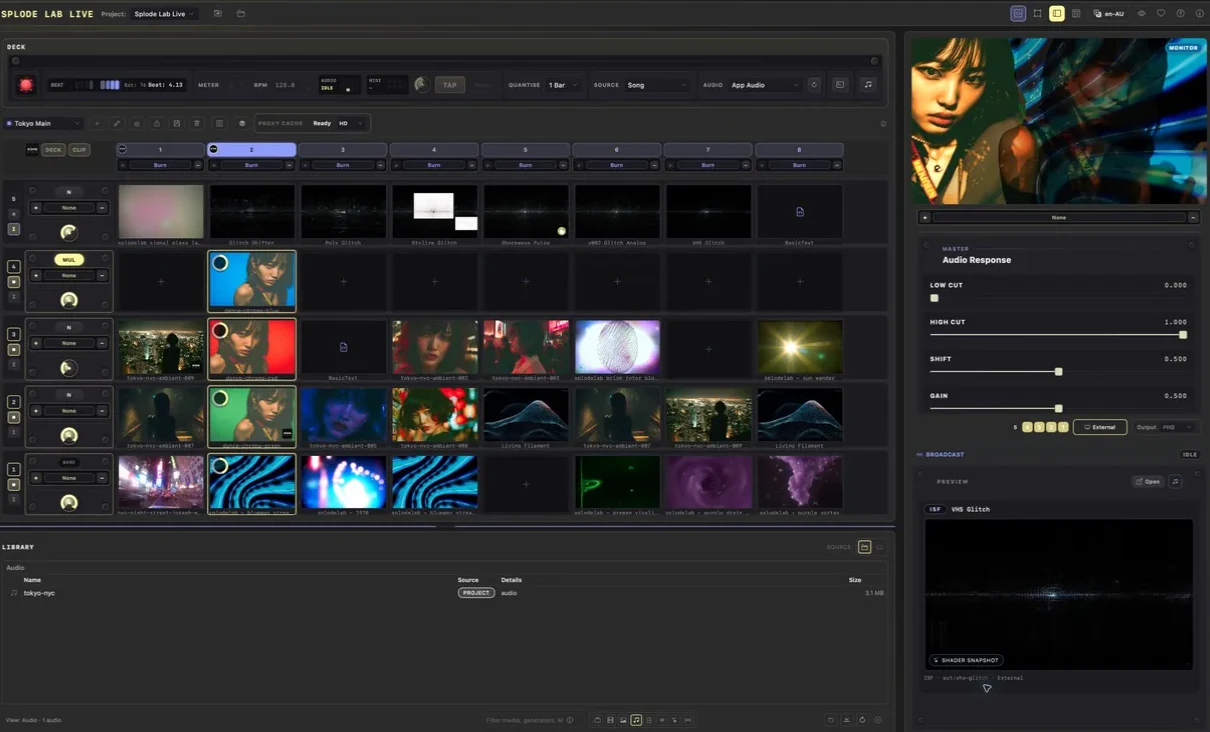Click the Burn button under column 1
Image resolution: width=1210 pixels, height=732 pixels.
[x=160, y=165]
